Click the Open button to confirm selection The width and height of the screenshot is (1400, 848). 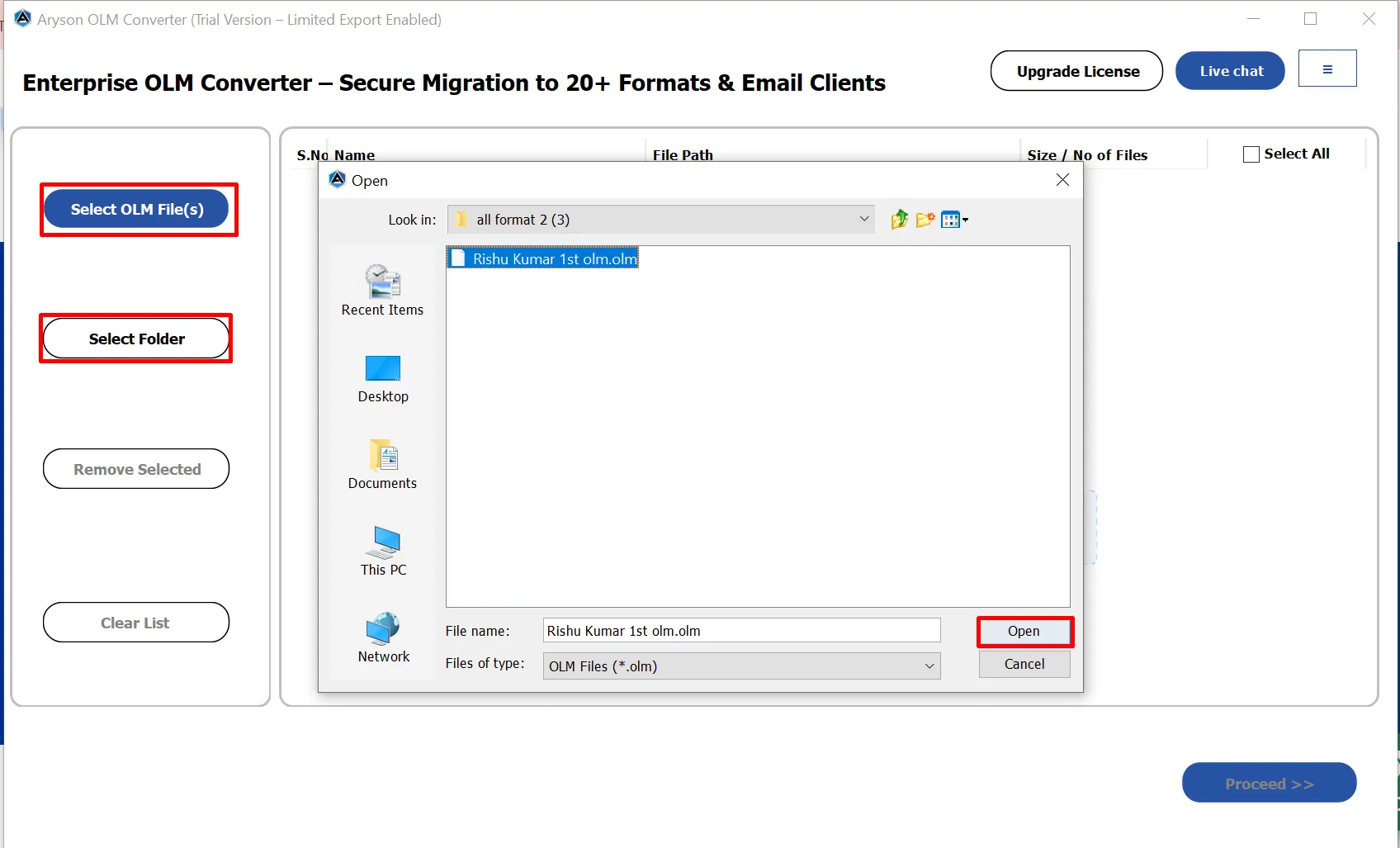1024,631
